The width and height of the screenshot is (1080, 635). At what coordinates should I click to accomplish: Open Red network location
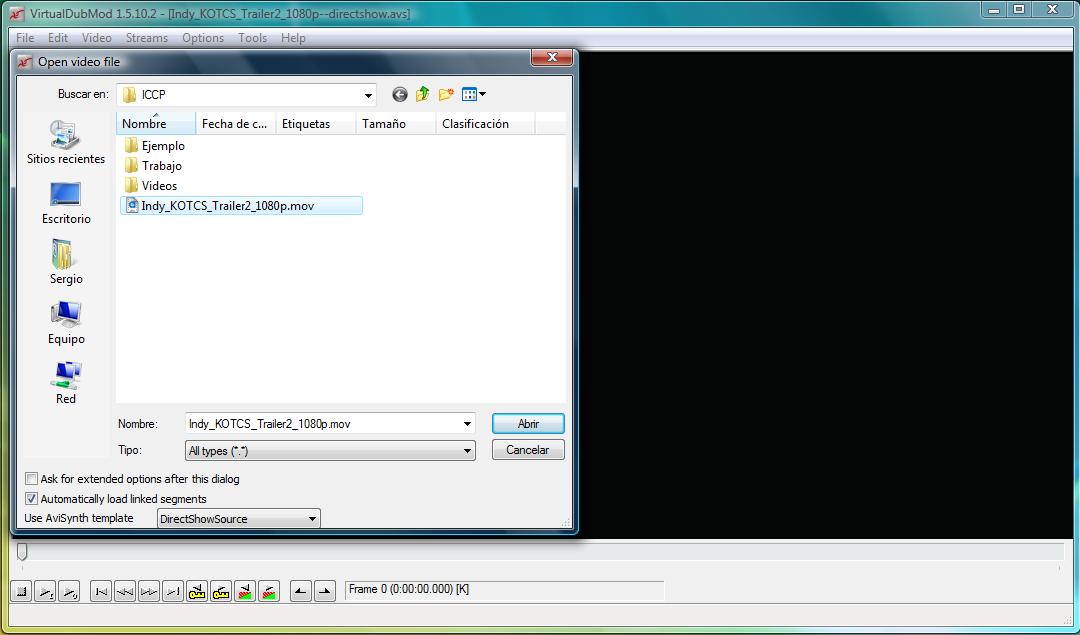pos(65,383)
